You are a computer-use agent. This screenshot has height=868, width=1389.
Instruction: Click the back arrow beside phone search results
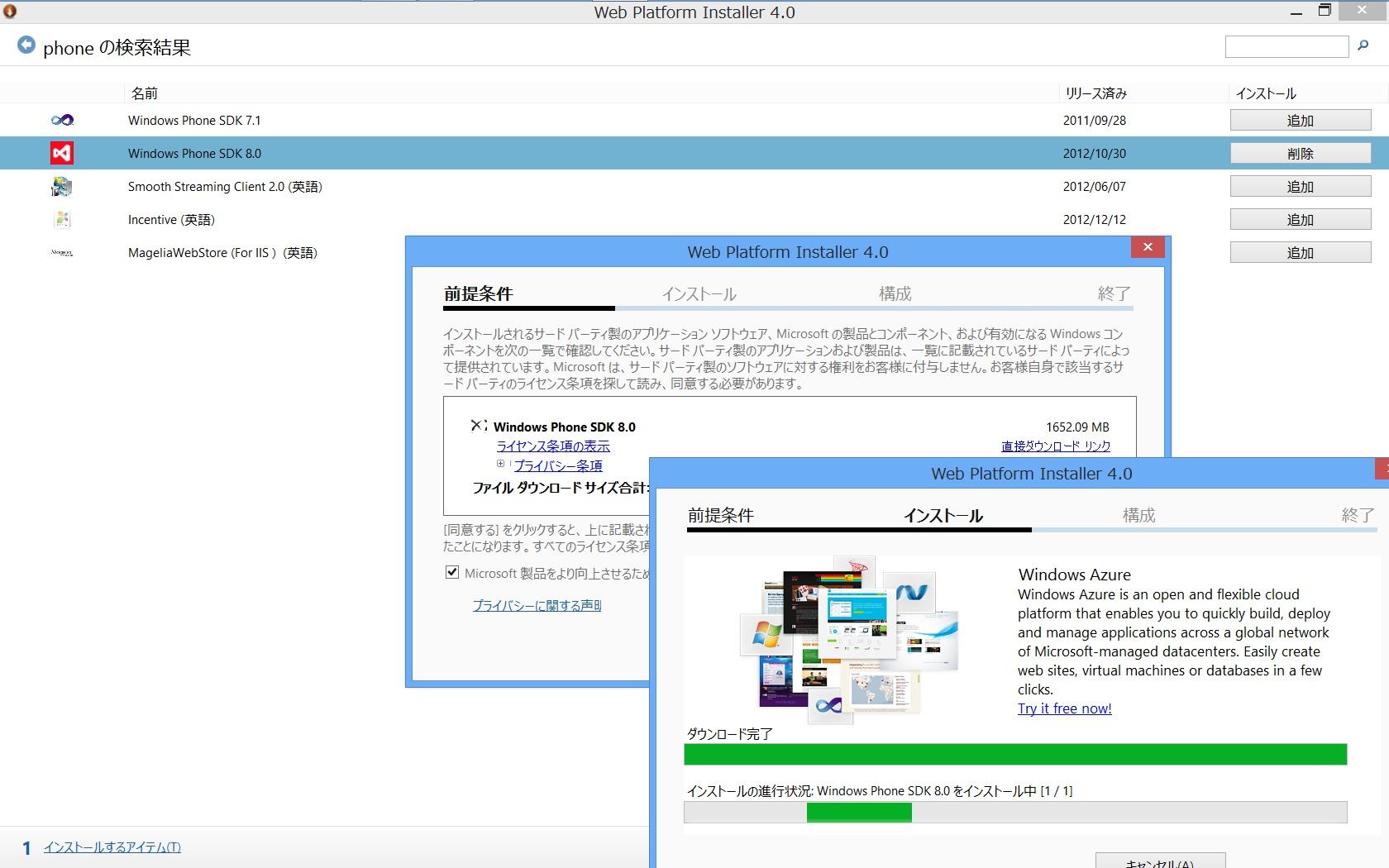tap(26, 45)
